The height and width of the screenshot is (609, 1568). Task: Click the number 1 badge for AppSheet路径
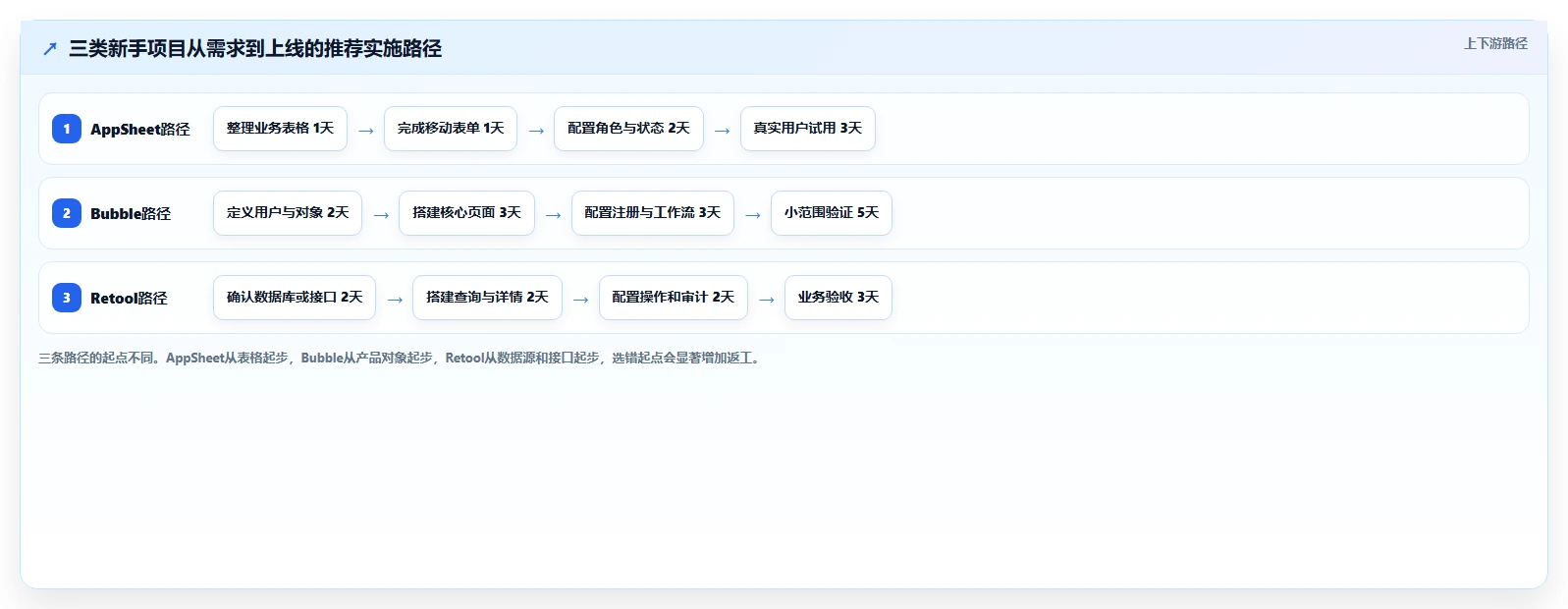pos(67,129)
